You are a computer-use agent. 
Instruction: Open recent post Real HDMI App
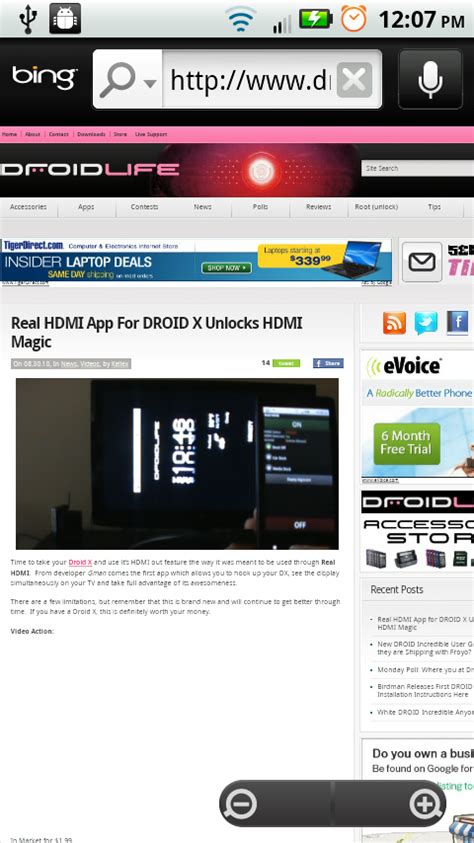pyautogui.click(x=425, y=623)
